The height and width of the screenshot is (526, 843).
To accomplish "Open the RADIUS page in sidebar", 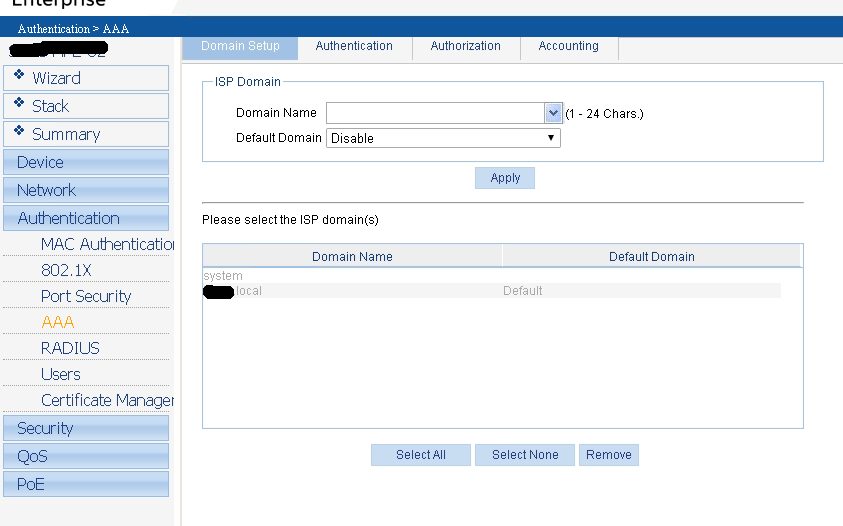I will [x=70, y=348].
